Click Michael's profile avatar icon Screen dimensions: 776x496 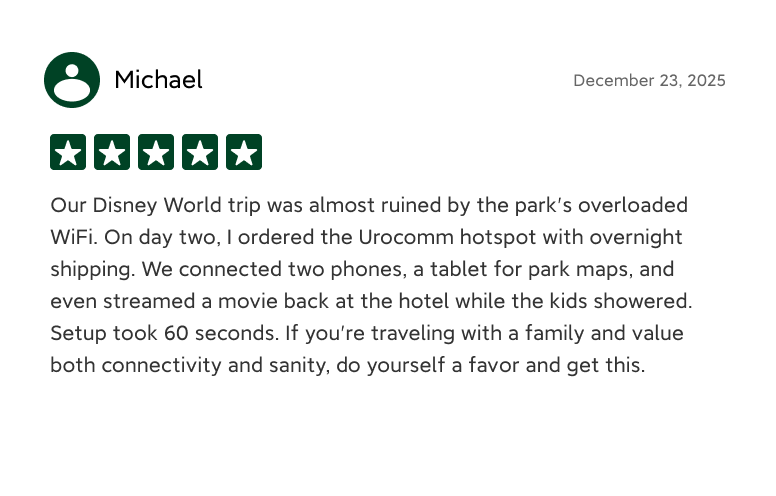pos(72,80)
